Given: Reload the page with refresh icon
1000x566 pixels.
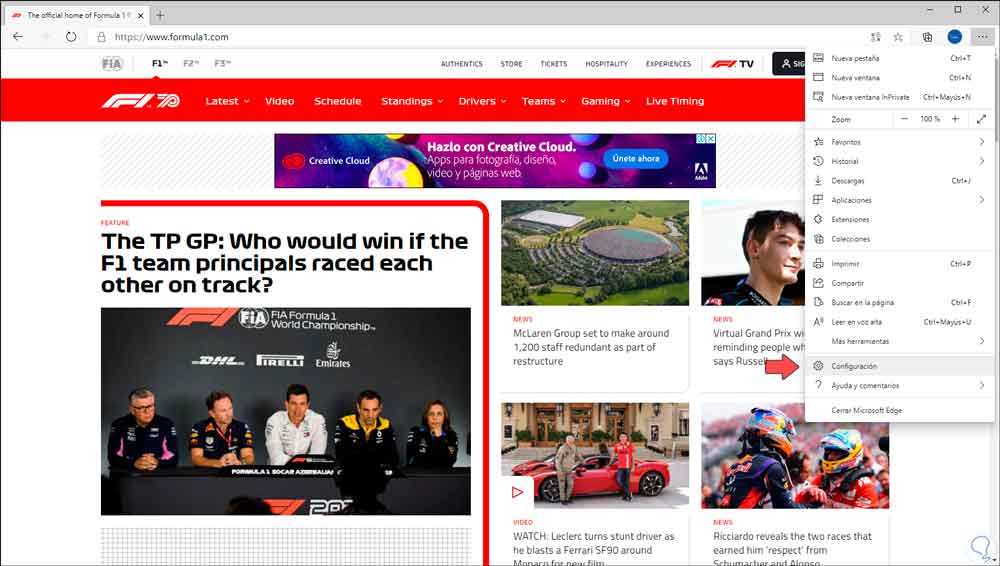Looking at the screenshot, I should pos(71,37).
